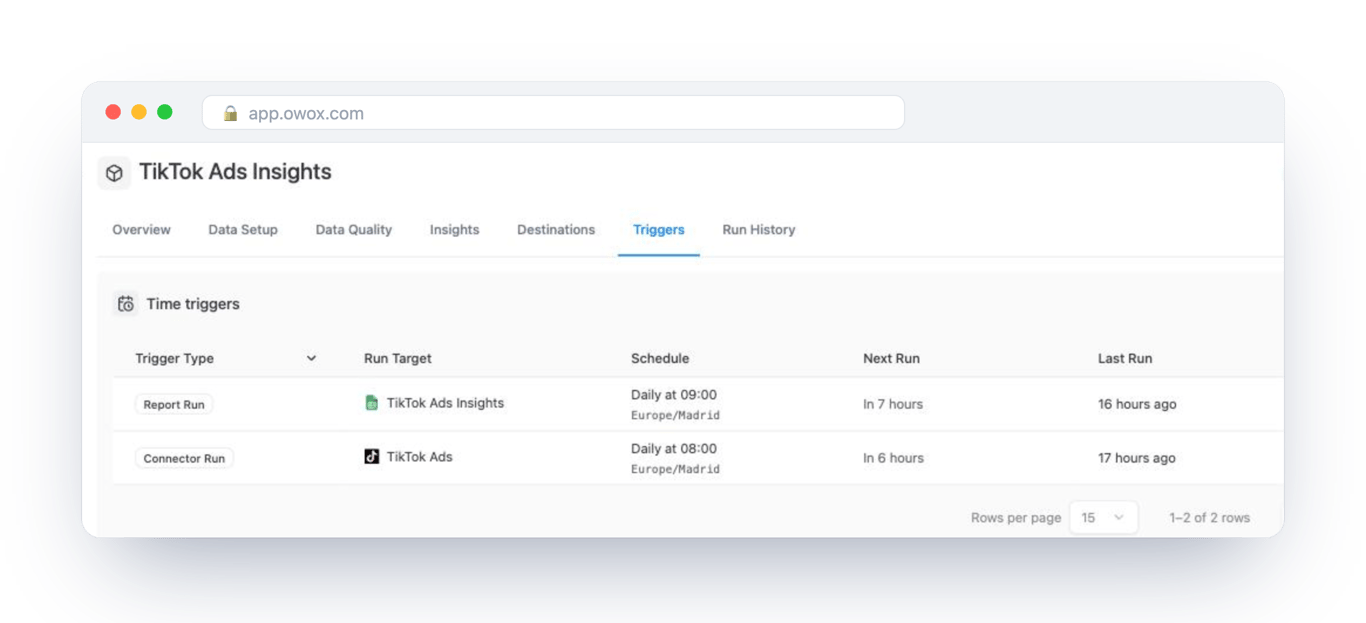Open the Overview tab

pos(141,230)
